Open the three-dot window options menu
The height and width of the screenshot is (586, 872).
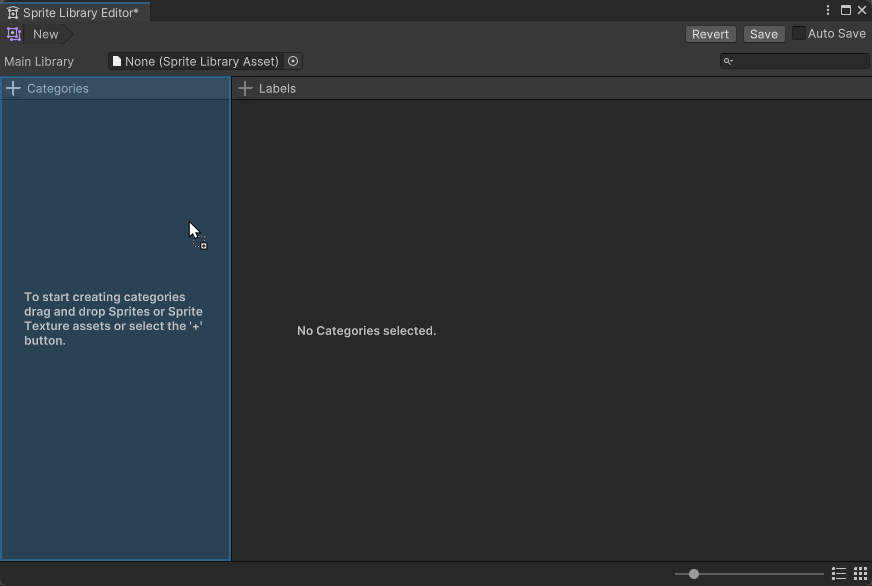tap(828, 10)
